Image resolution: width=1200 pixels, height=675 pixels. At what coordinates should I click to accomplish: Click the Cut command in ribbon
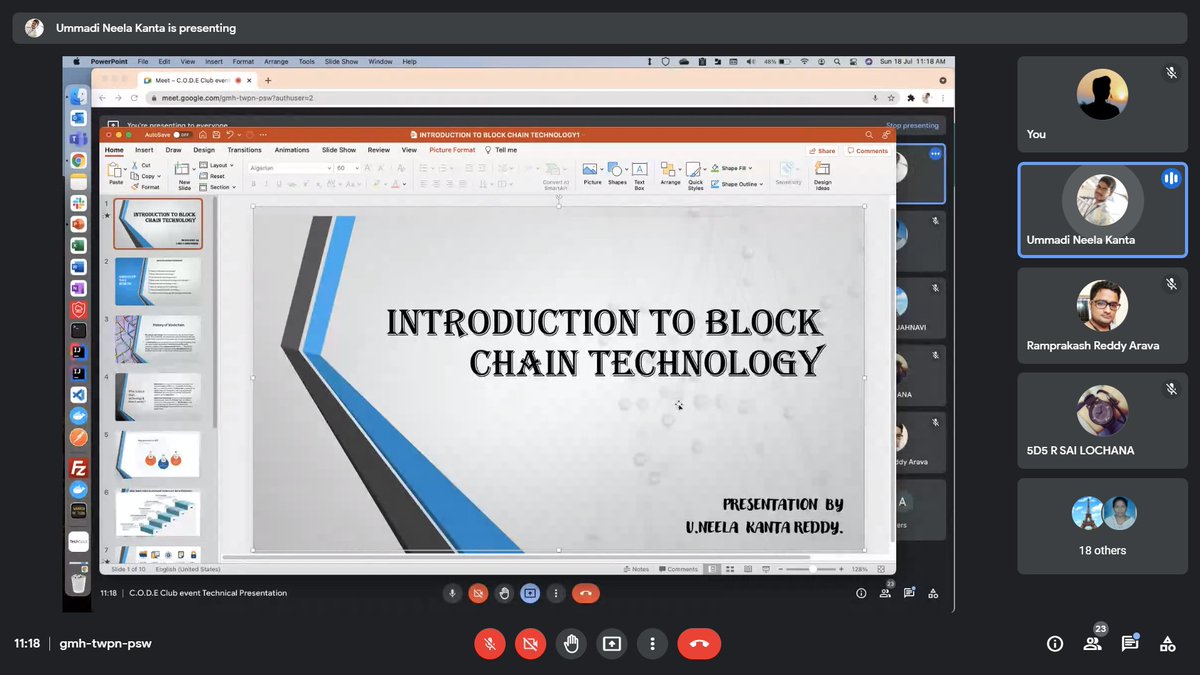coord(141,165)
